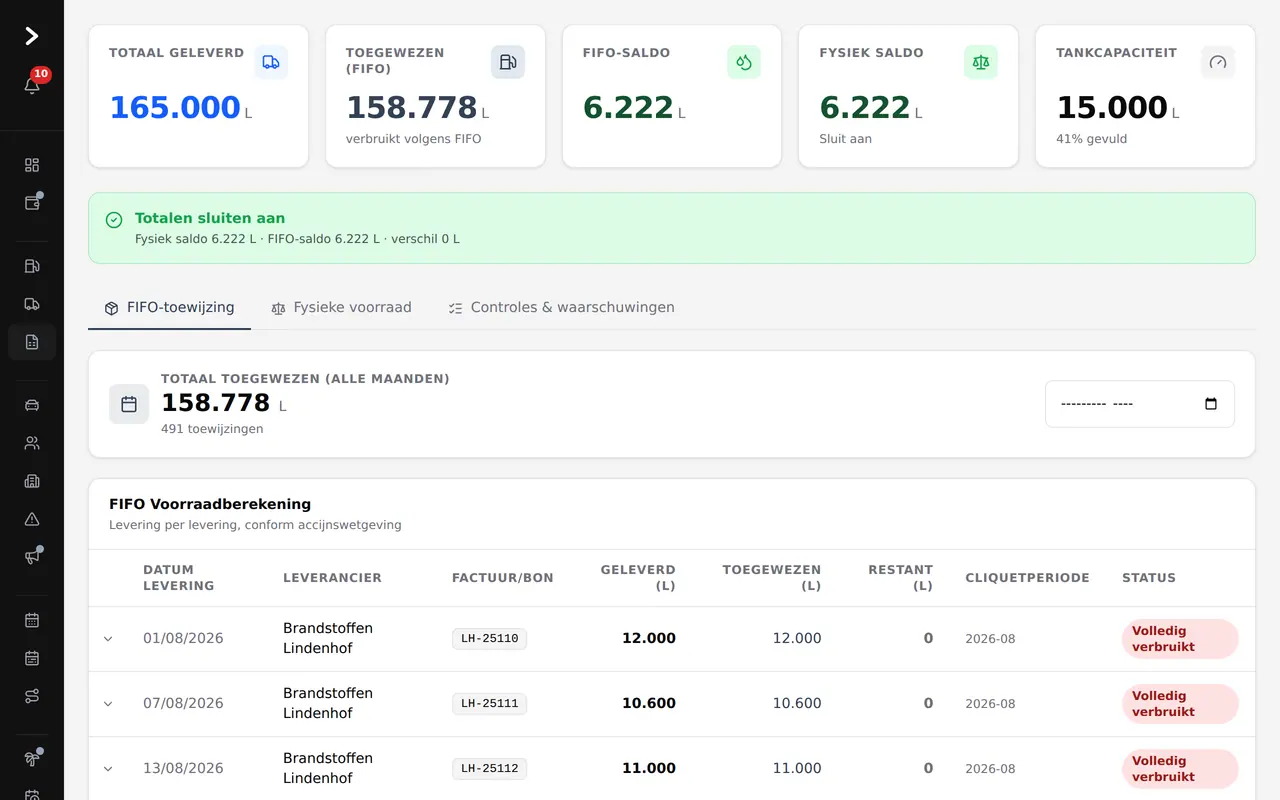1280x800 pixels.
Task: Click geleverd value 10.600
Action: point(649,704)
